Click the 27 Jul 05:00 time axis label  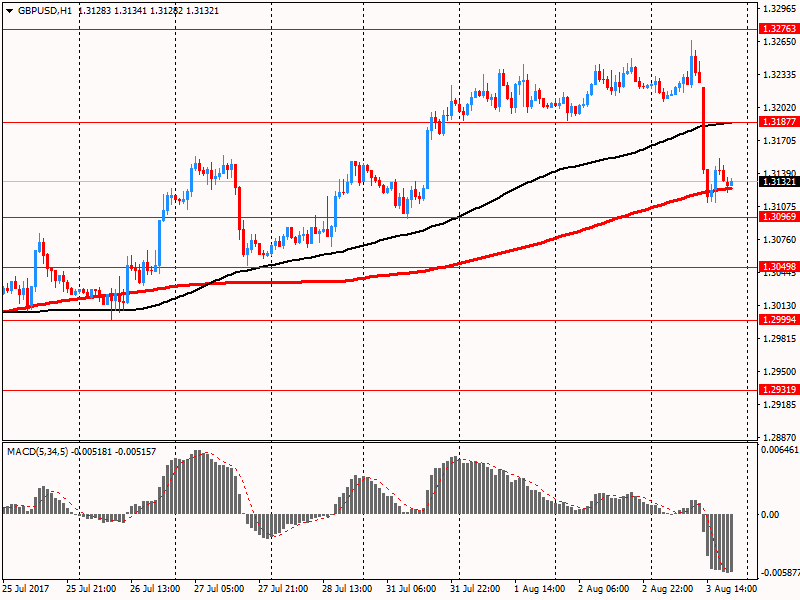(219, 589)
